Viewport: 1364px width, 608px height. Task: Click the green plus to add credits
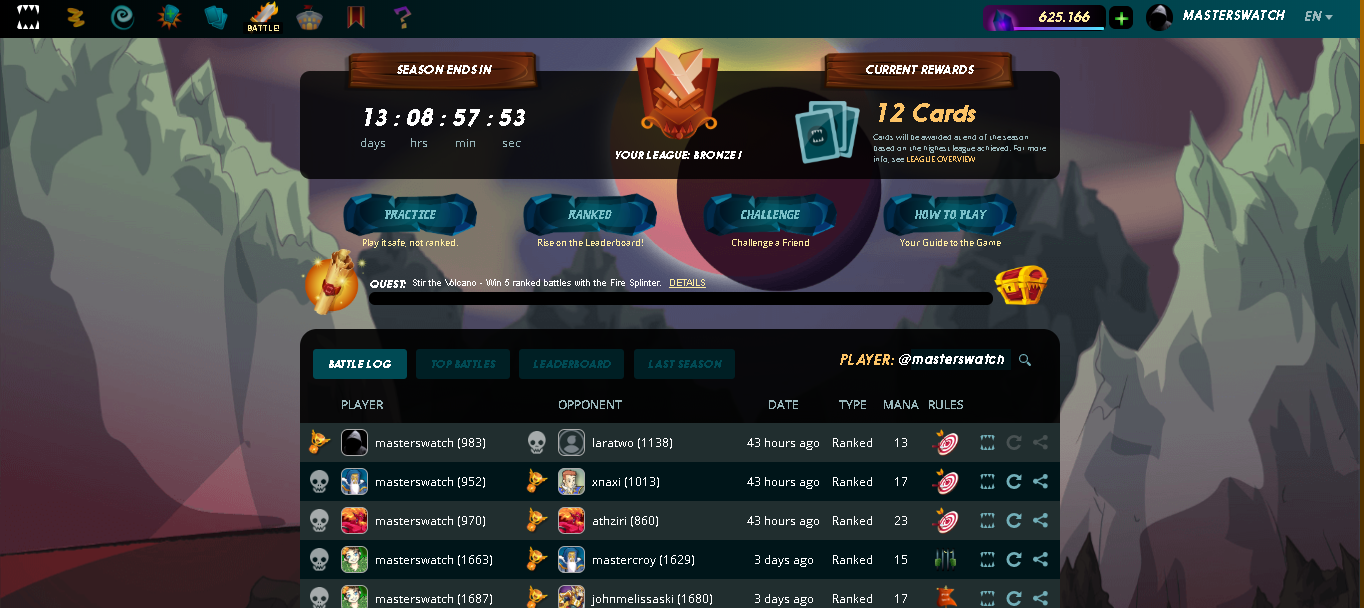[1121, 17]
